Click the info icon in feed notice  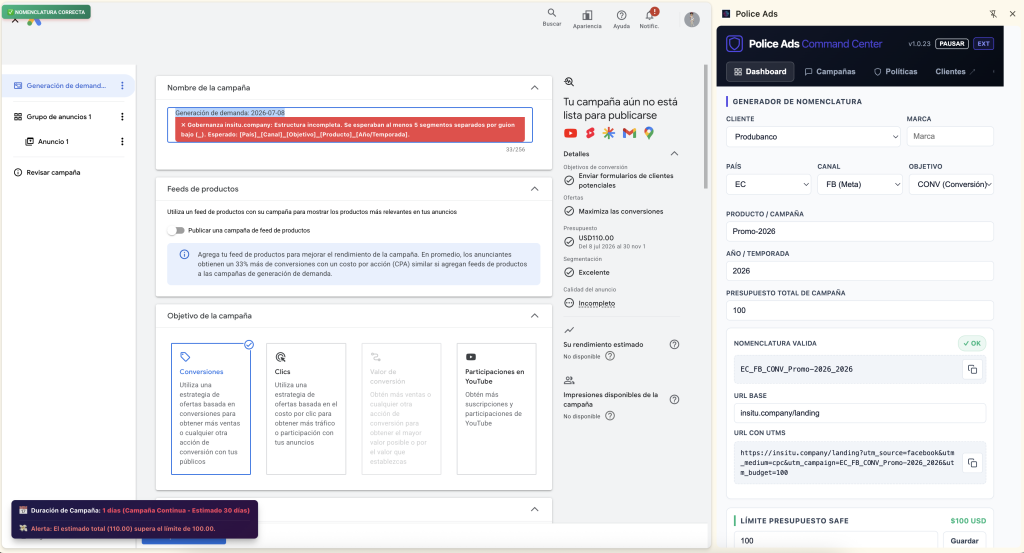tap(184, 255)
